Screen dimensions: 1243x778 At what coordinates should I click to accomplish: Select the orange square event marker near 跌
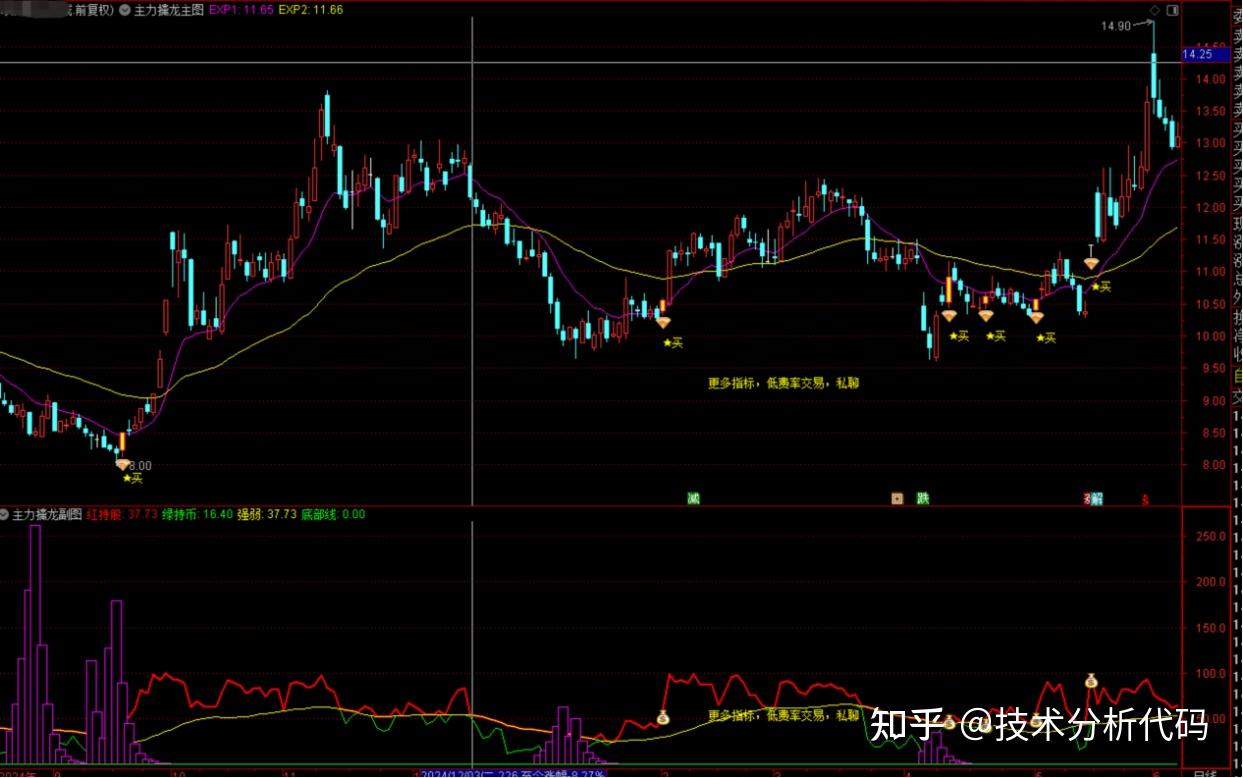click(897, 498)
